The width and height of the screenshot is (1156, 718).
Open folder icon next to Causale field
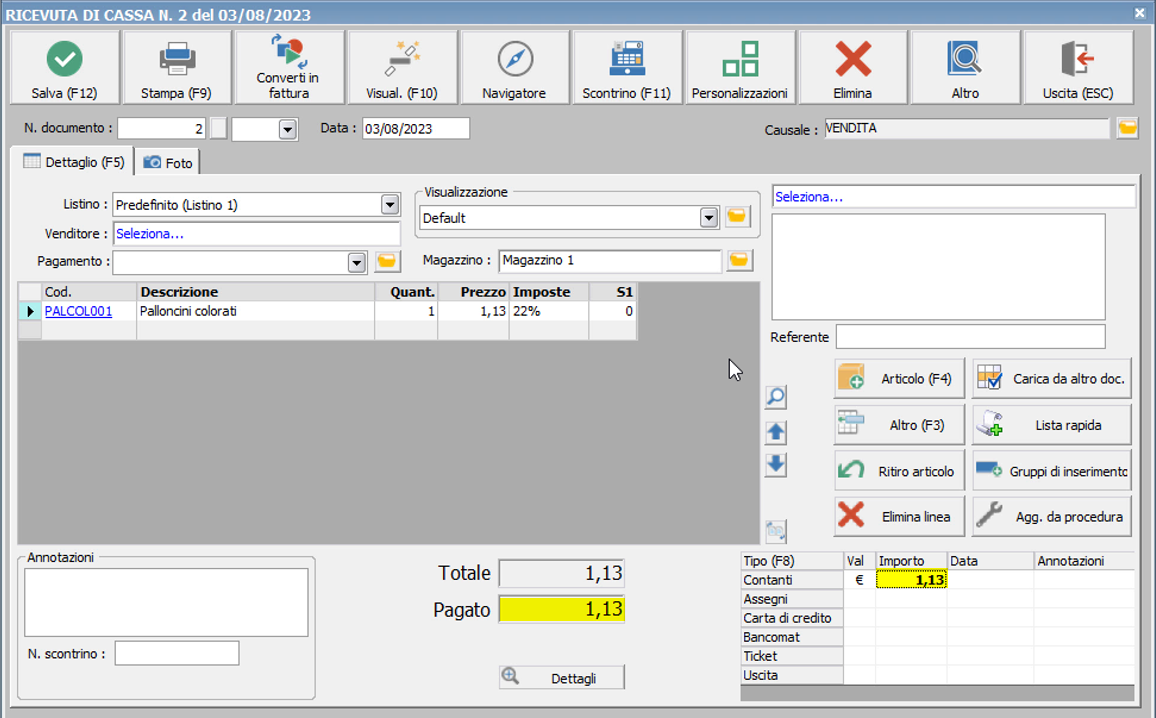click(x=1127, y=129)
